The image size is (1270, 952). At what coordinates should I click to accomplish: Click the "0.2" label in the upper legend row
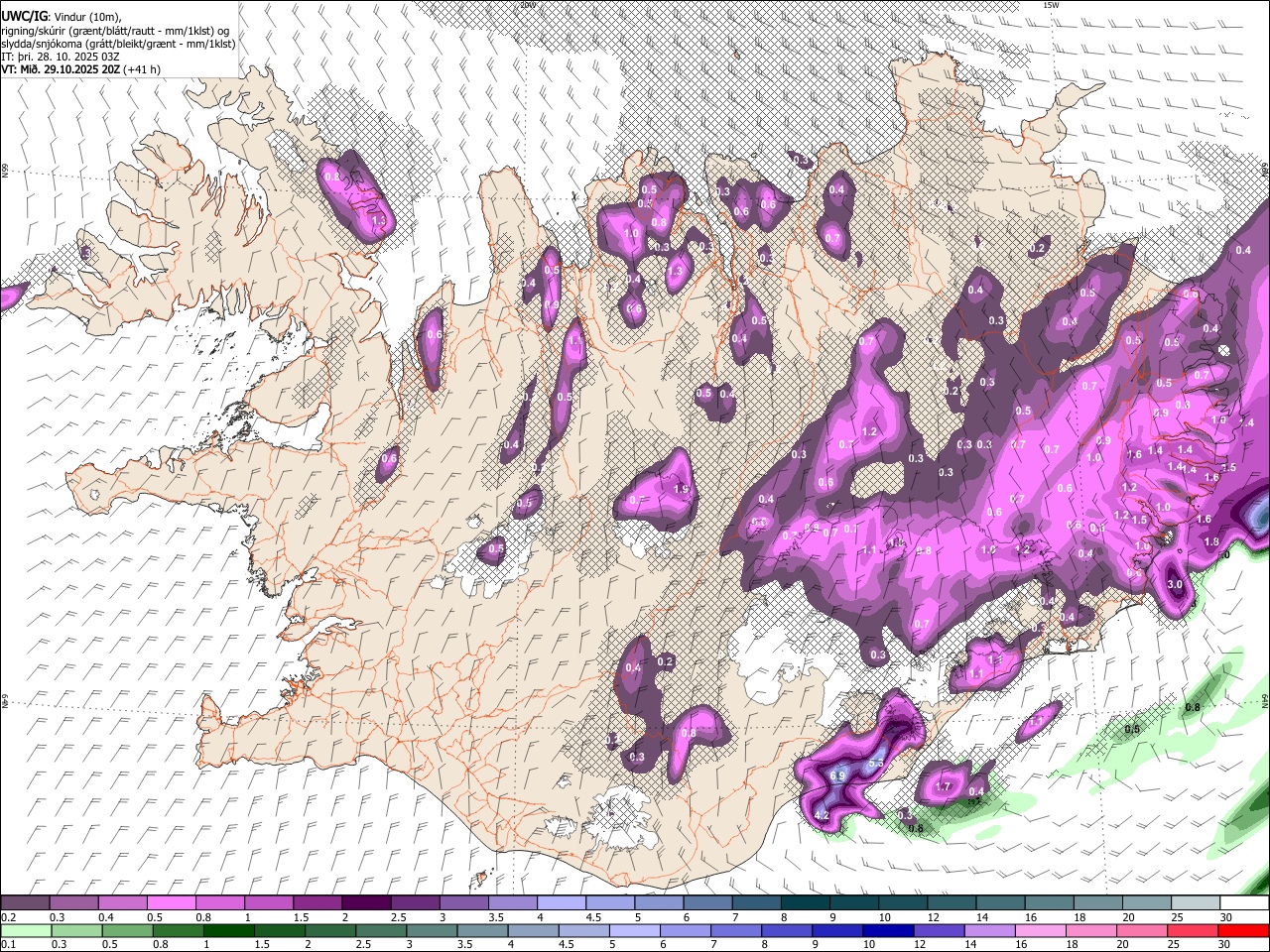(x=8, y=917)
